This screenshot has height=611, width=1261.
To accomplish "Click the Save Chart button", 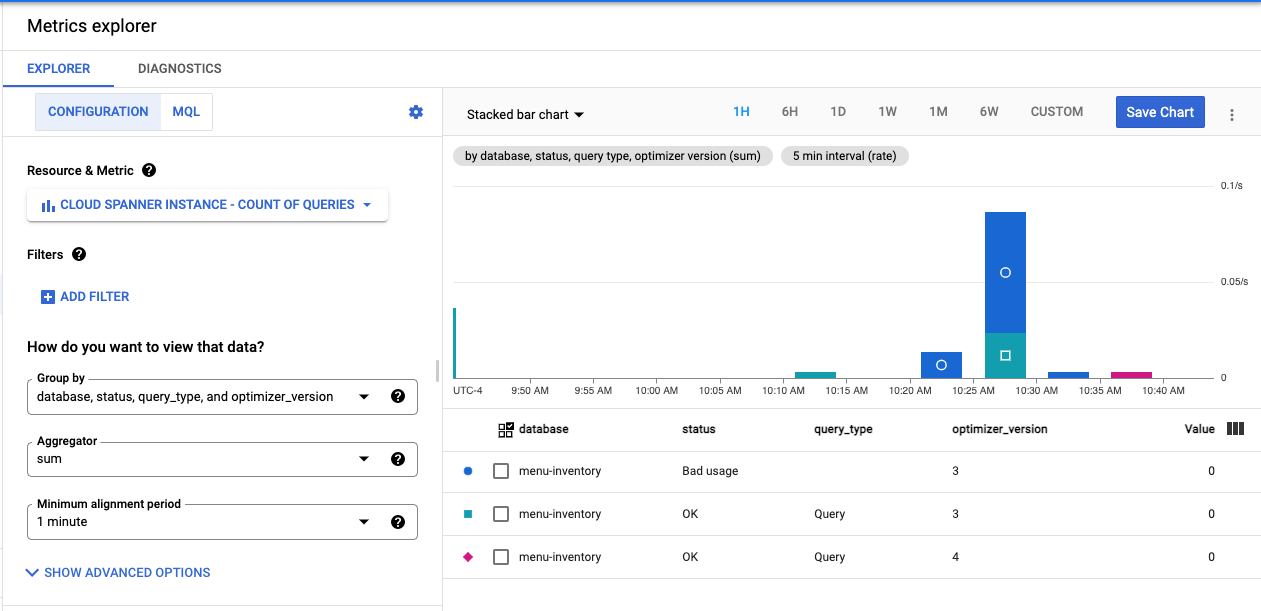I will point(1160,112).
